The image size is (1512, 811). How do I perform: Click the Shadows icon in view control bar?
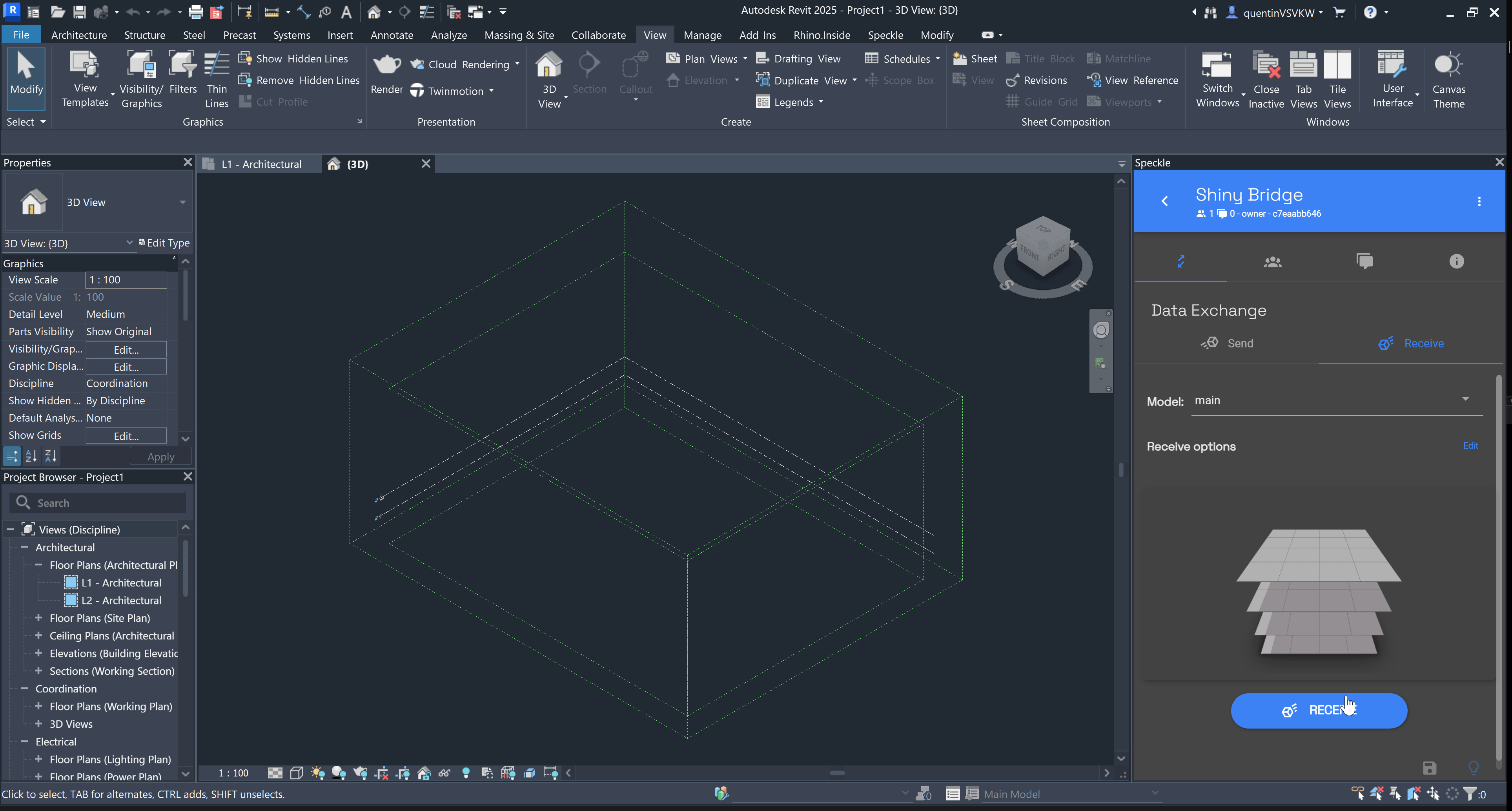tap(339, 773)
